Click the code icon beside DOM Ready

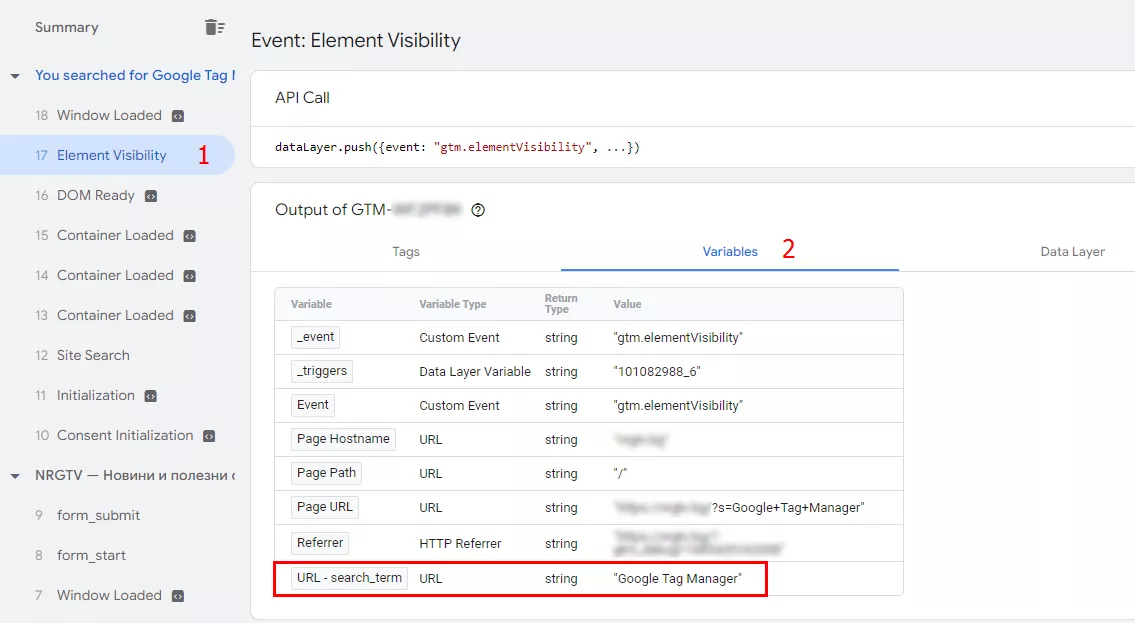tap(151, 196)
